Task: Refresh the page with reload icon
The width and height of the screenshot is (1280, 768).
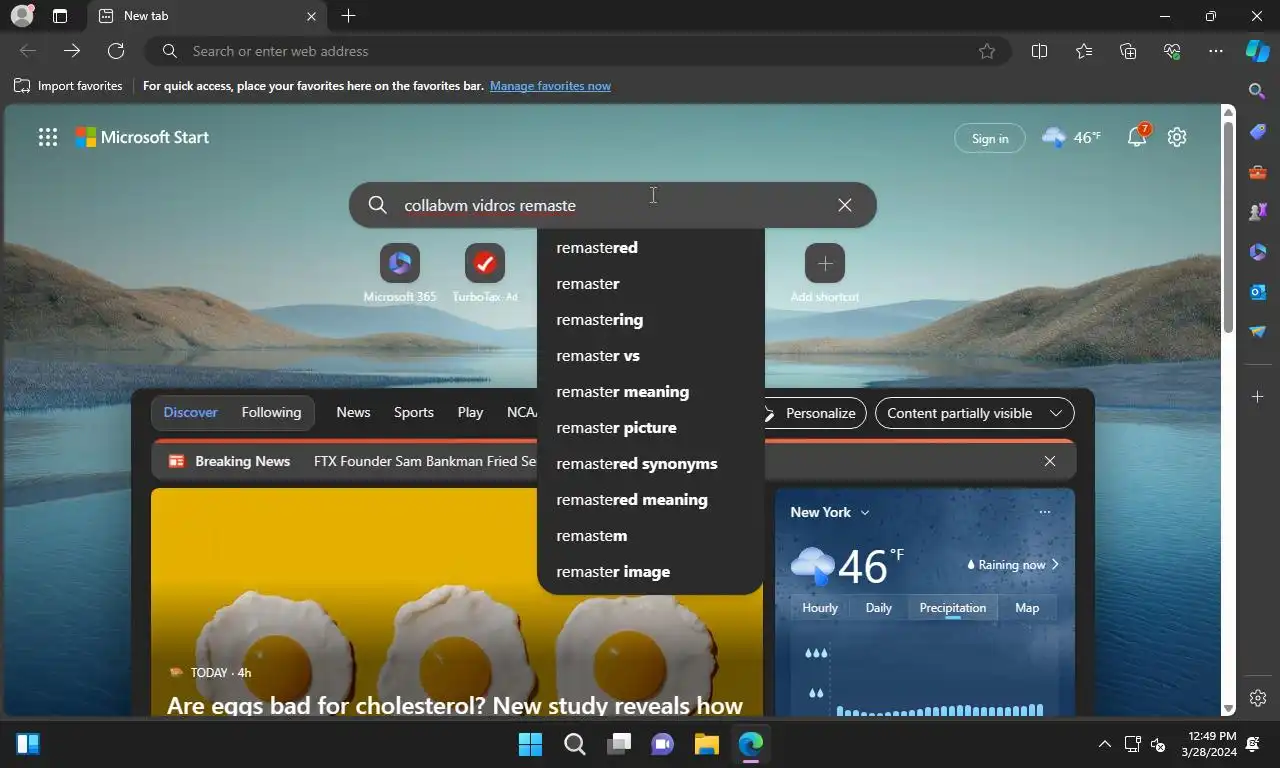Action: click(x=116, y=51)
